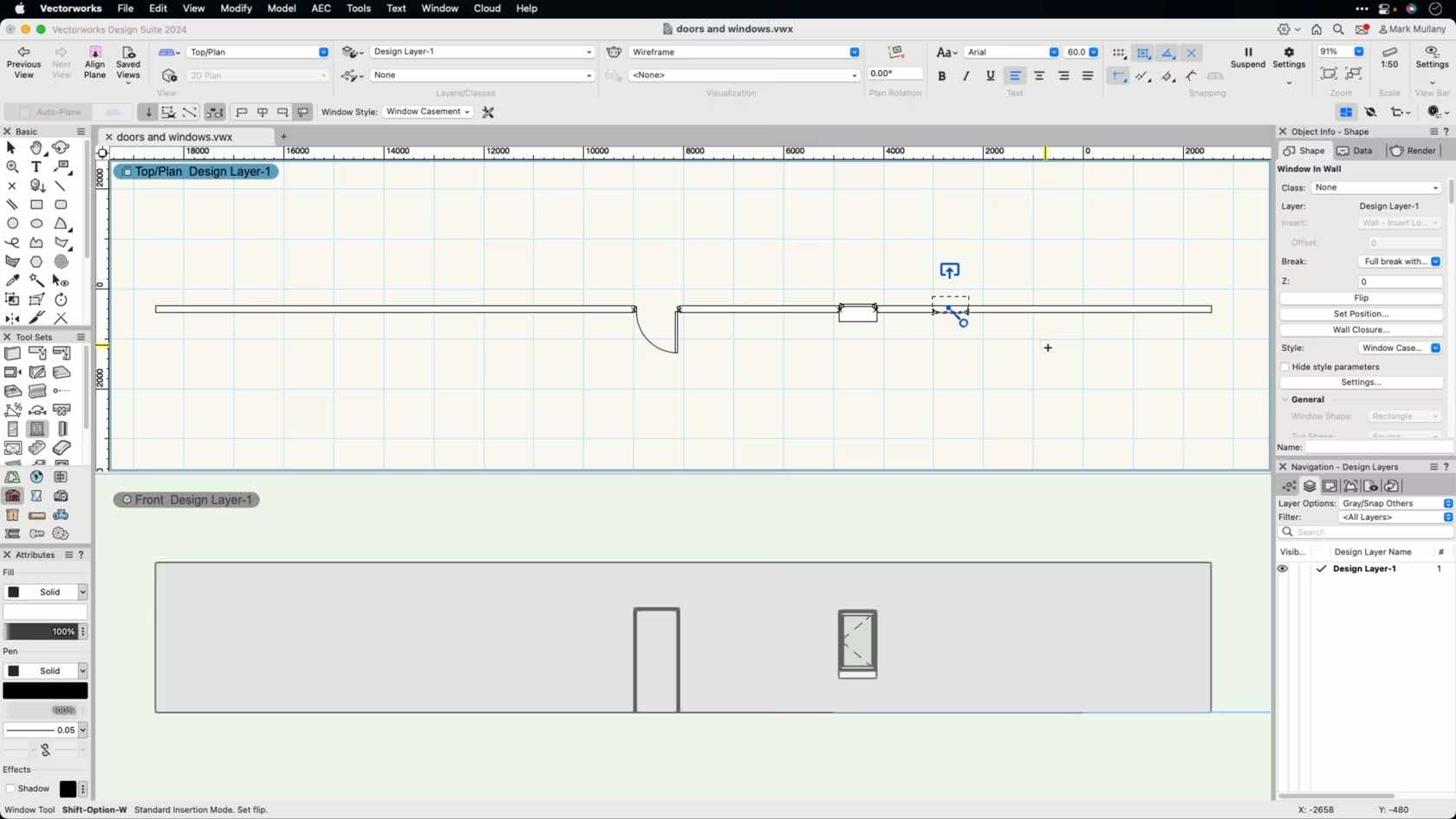The image size is (1456, 819).
Task: Select the Circle tool
Action: click(x=12, y=224)
